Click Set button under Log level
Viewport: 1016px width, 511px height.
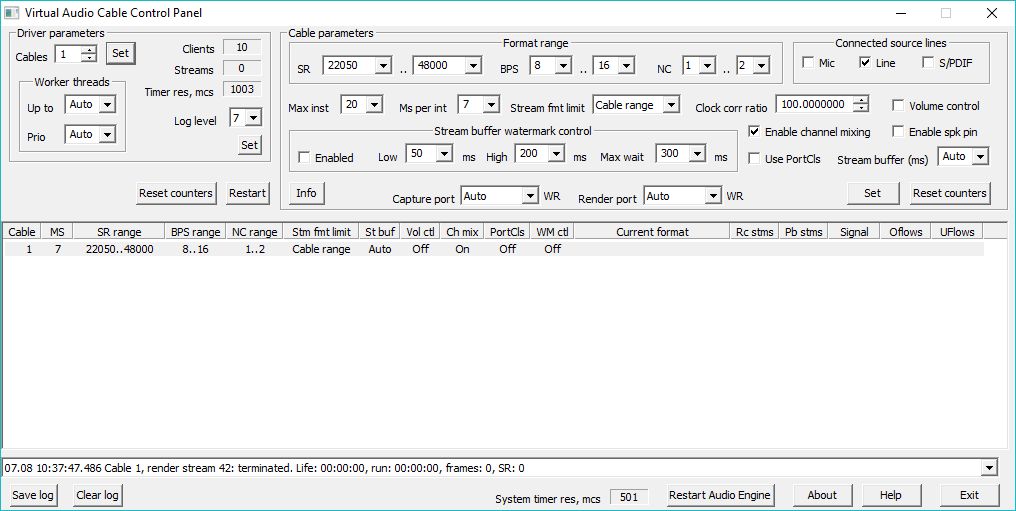tap(249, 145)
